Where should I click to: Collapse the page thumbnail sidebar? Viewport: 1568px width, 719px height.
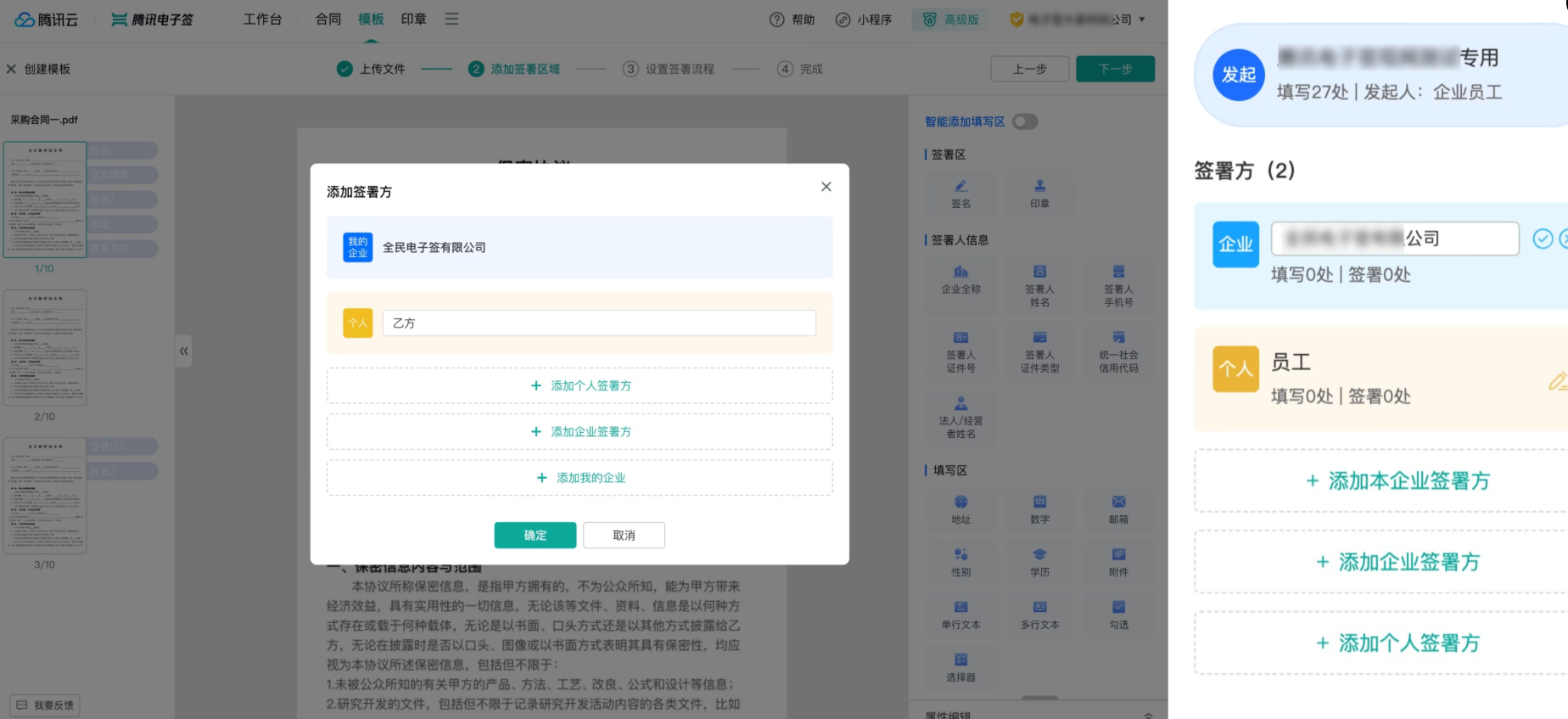click(183, 351)
